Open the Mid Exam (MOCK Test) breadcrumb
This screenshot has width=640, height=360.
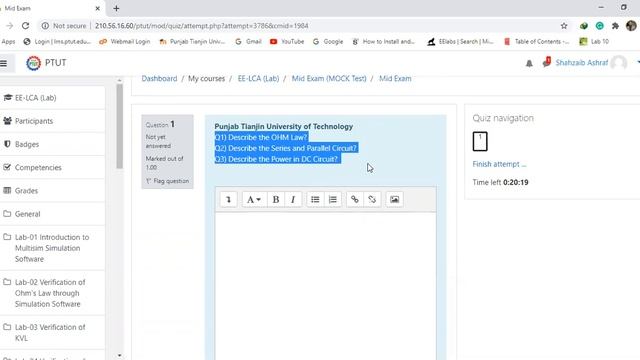click(329, 78)
